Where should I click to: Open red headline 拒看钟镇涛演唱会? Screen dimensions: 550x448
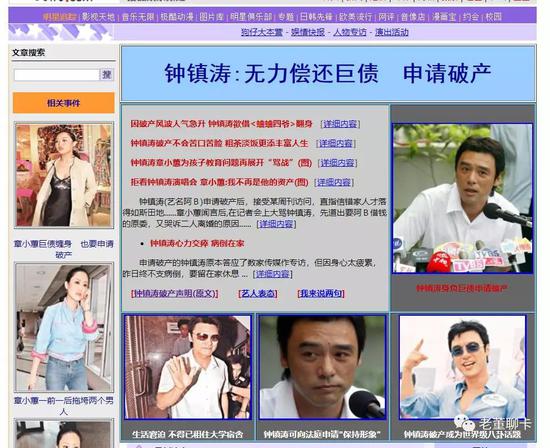pos(219,182)
